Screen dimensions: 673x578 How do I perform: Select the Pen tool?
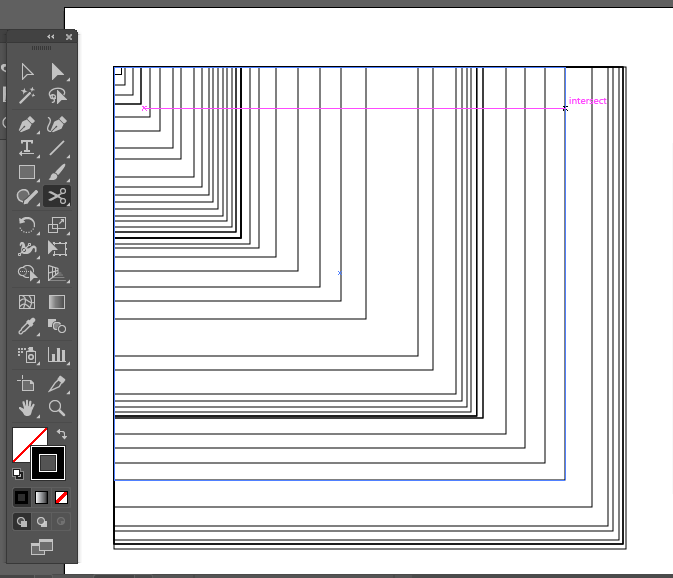tap(27, 124)
